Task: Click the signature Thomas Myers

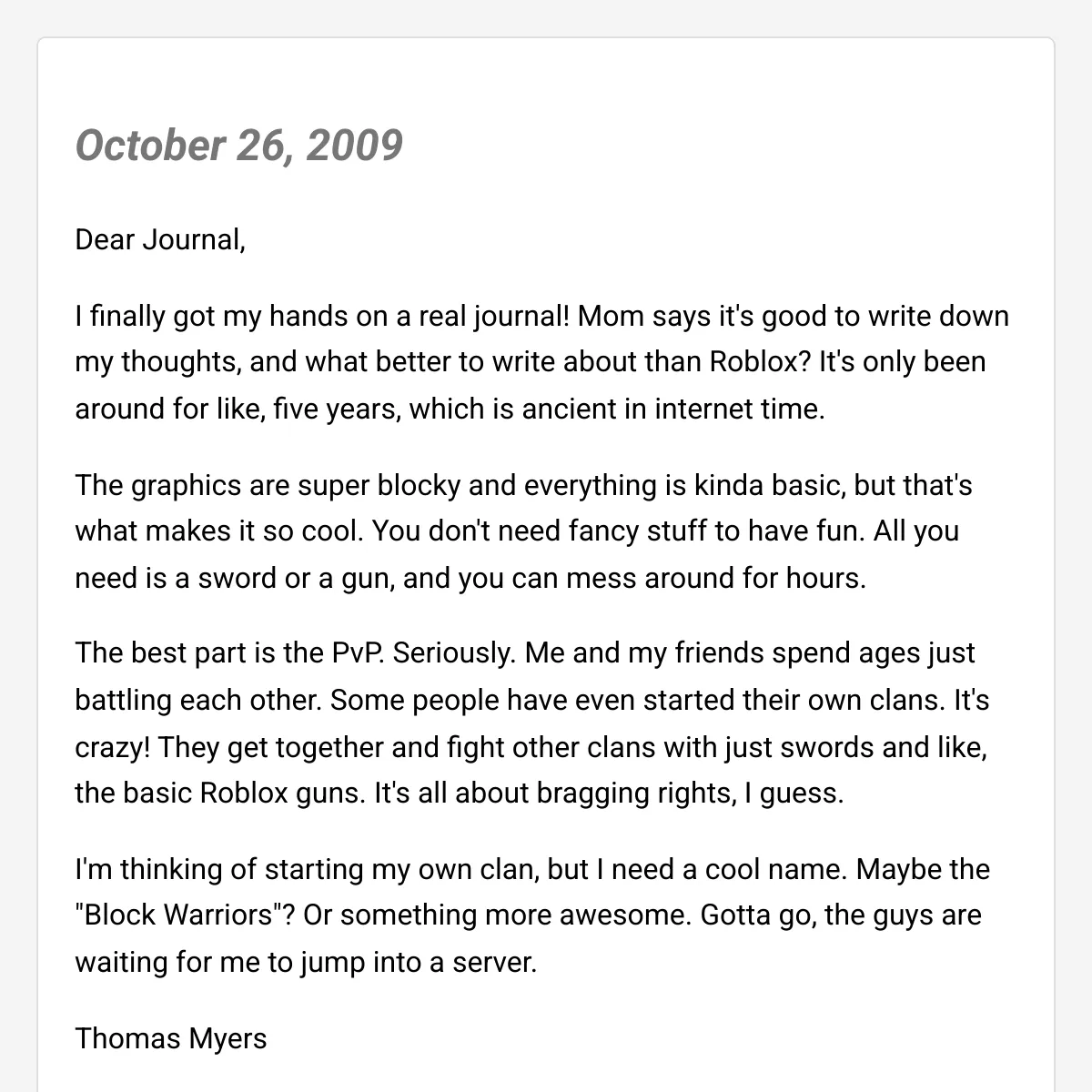Action: [x=171, y=1038]
